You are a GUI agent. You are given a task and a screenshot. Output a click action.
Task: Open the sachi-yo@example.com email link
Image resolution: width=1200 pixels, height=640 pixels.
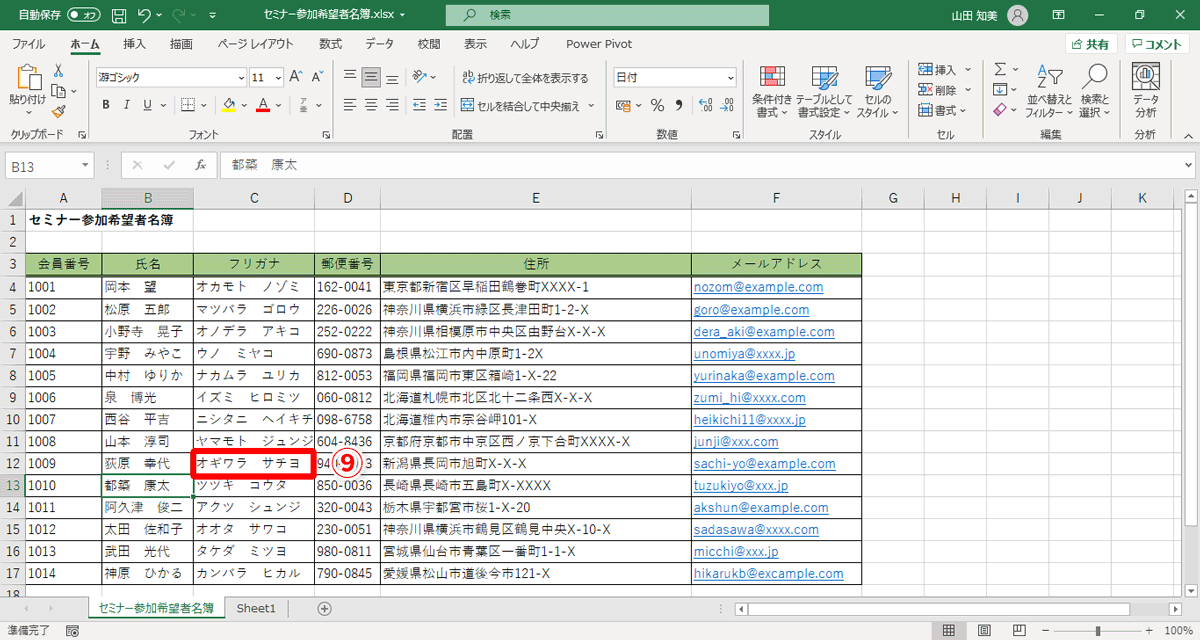tap(766, 464)
